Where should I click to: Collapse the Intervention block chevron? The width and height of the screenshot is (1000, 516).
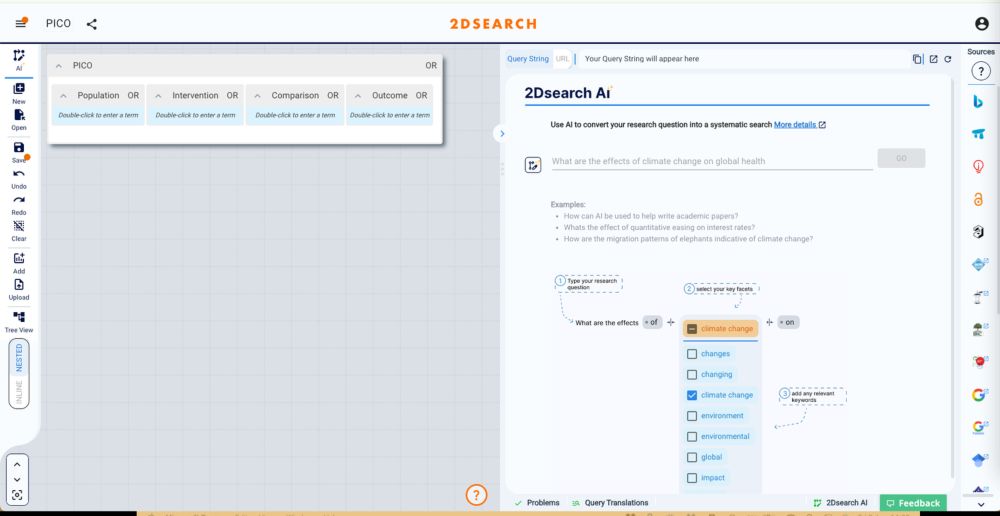[x=158, y=96]
